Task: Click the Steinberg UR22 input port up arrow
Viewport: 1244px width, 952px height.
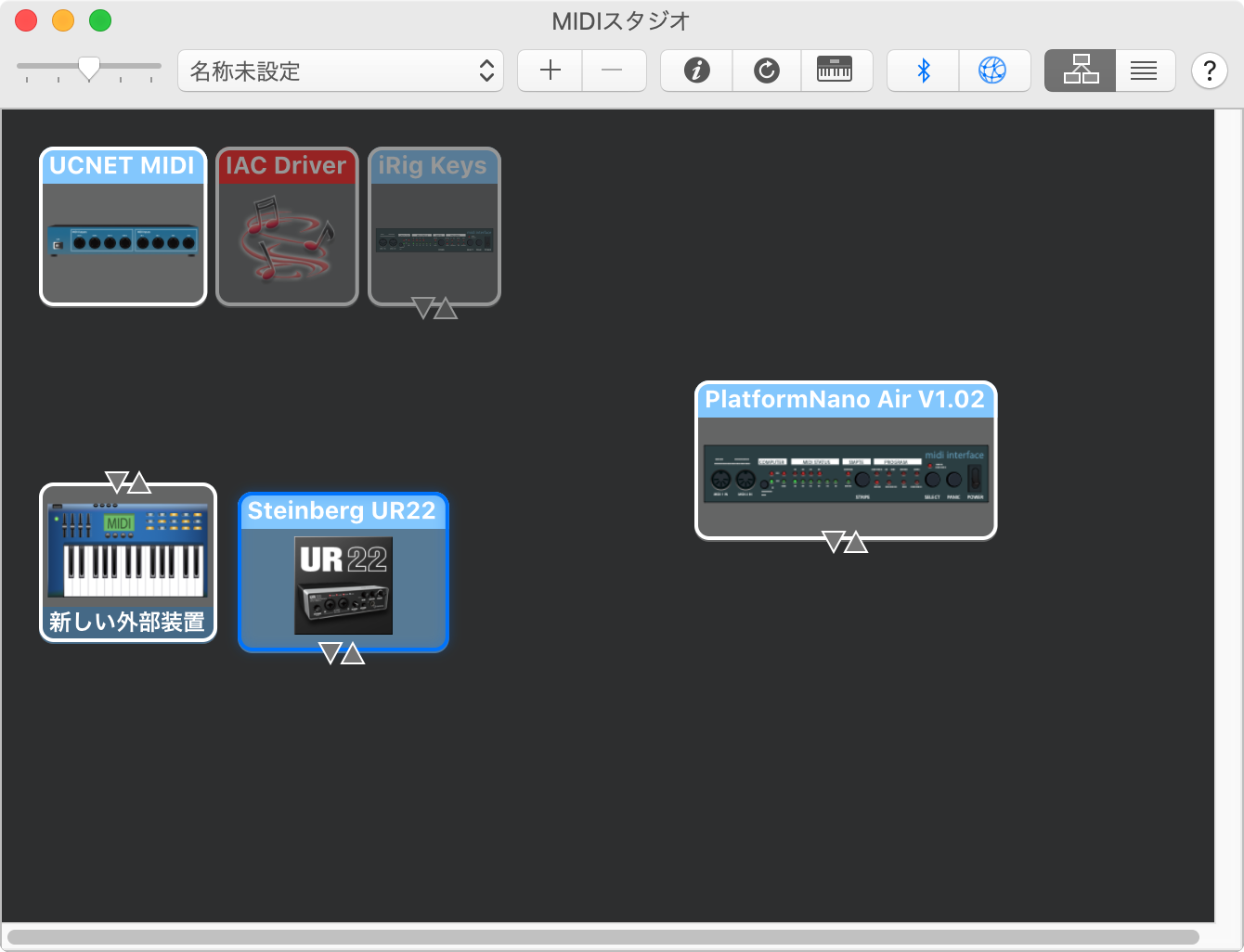Action: click(x=353, y=654)
